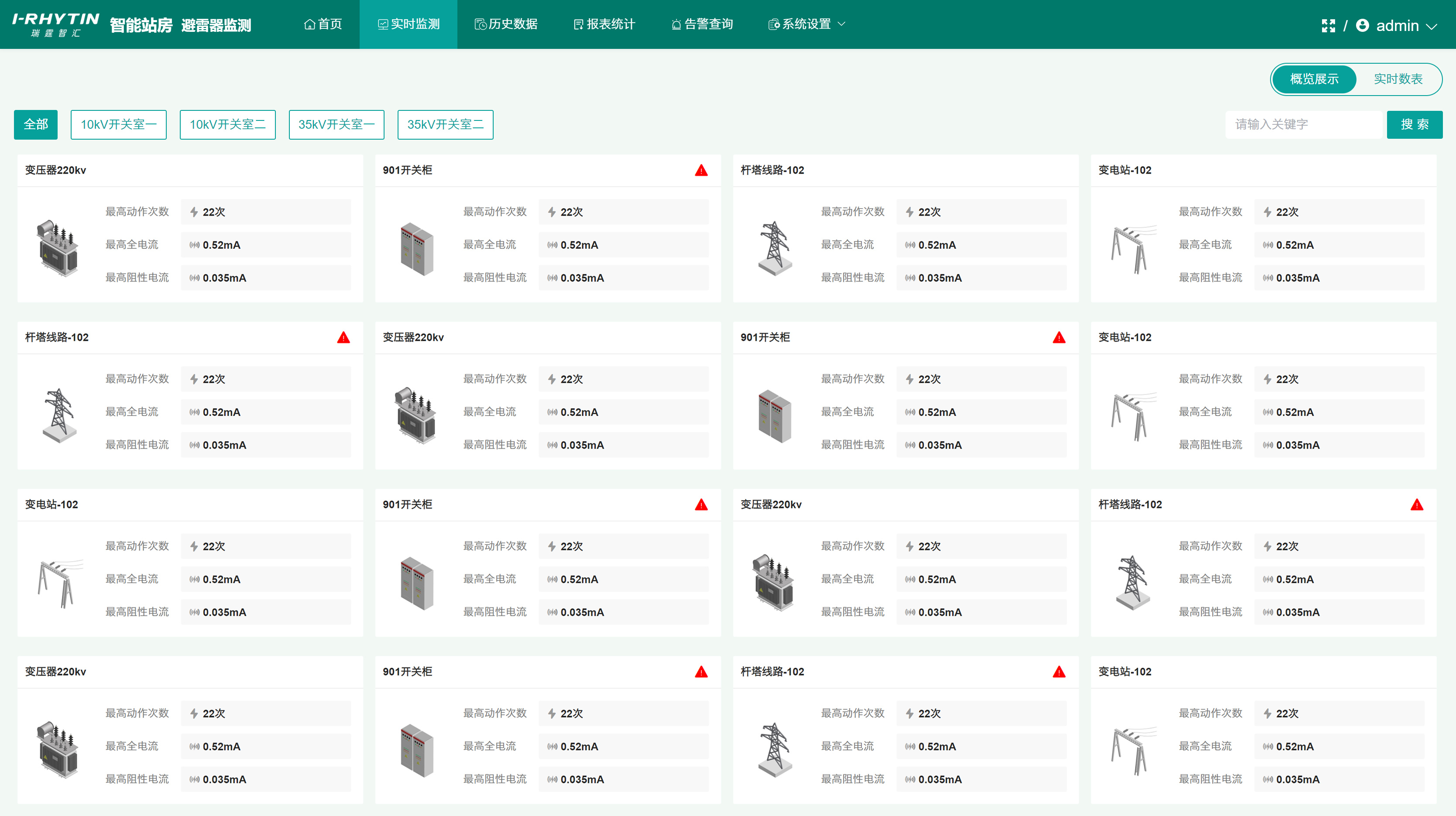Select the 全部 filter
Viewport: 1456px width, 816px height.
[x=36, y=124]
